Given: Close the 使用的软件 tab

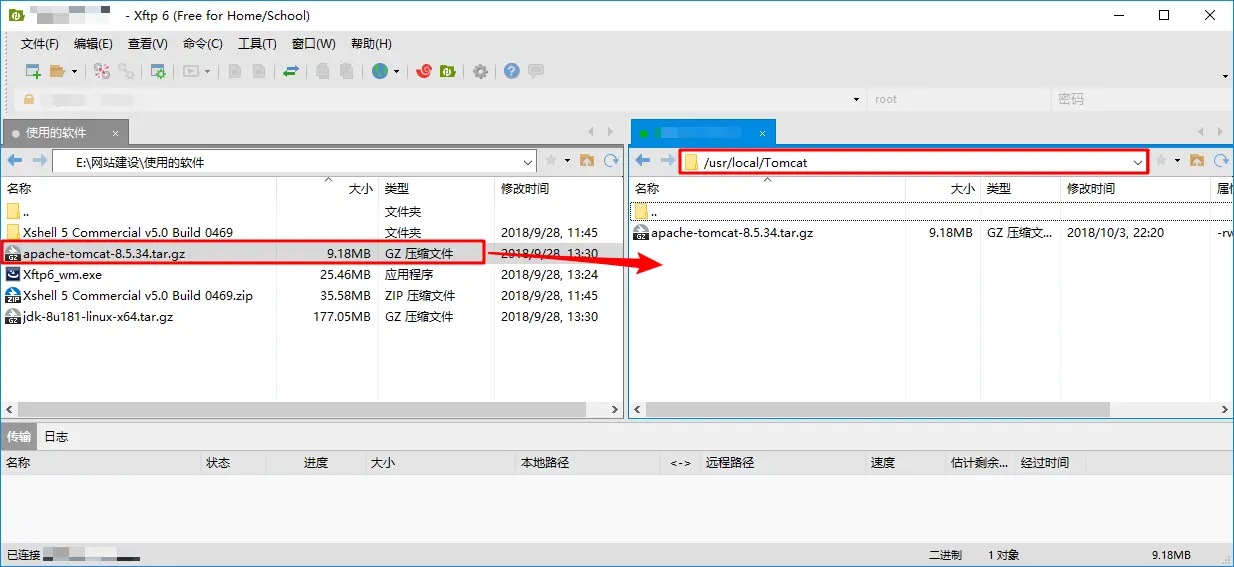Looking at the screenshot, I should 115,133.
